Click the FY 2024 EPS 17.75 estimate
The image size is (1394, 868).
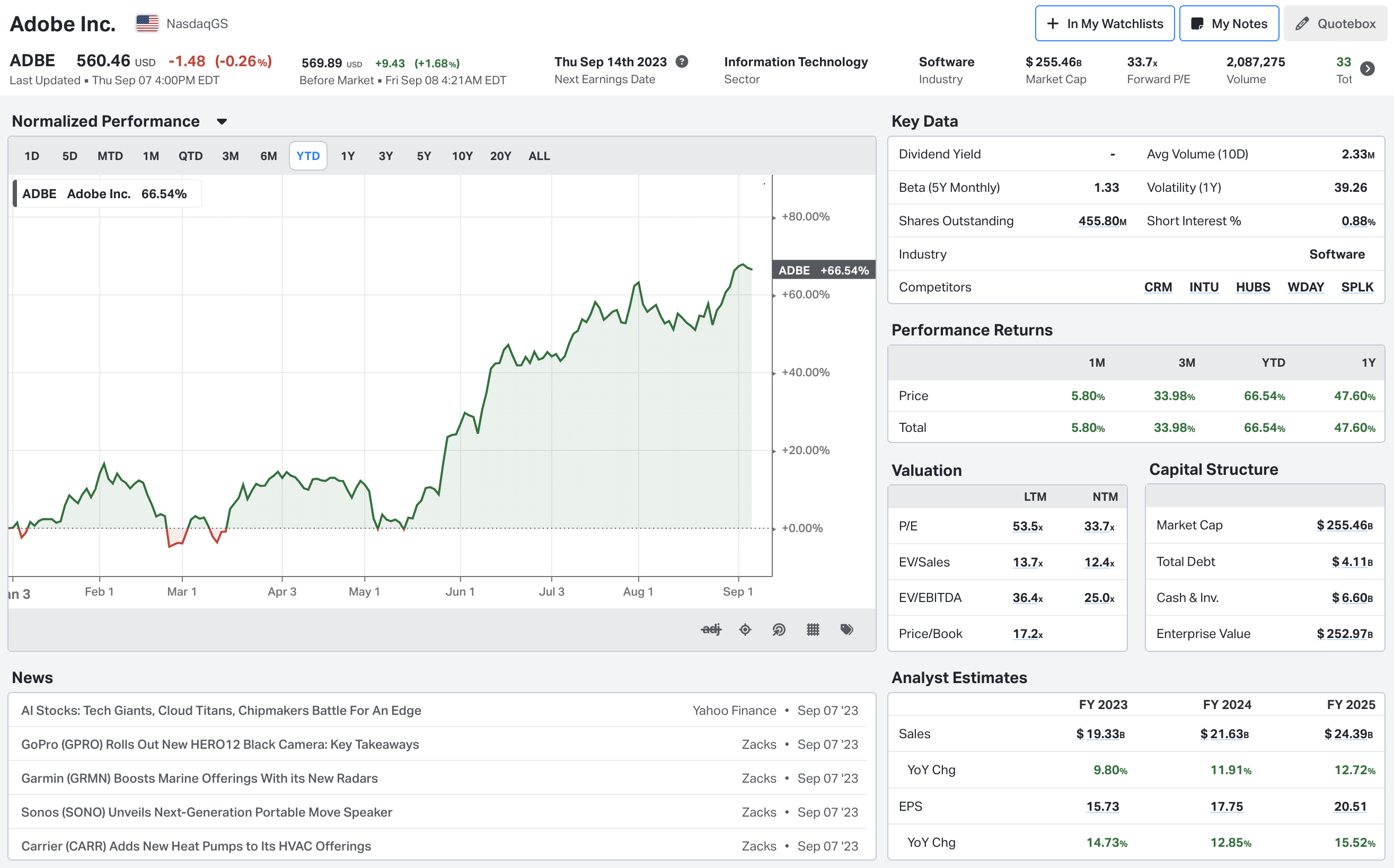tap(1227, 807)
